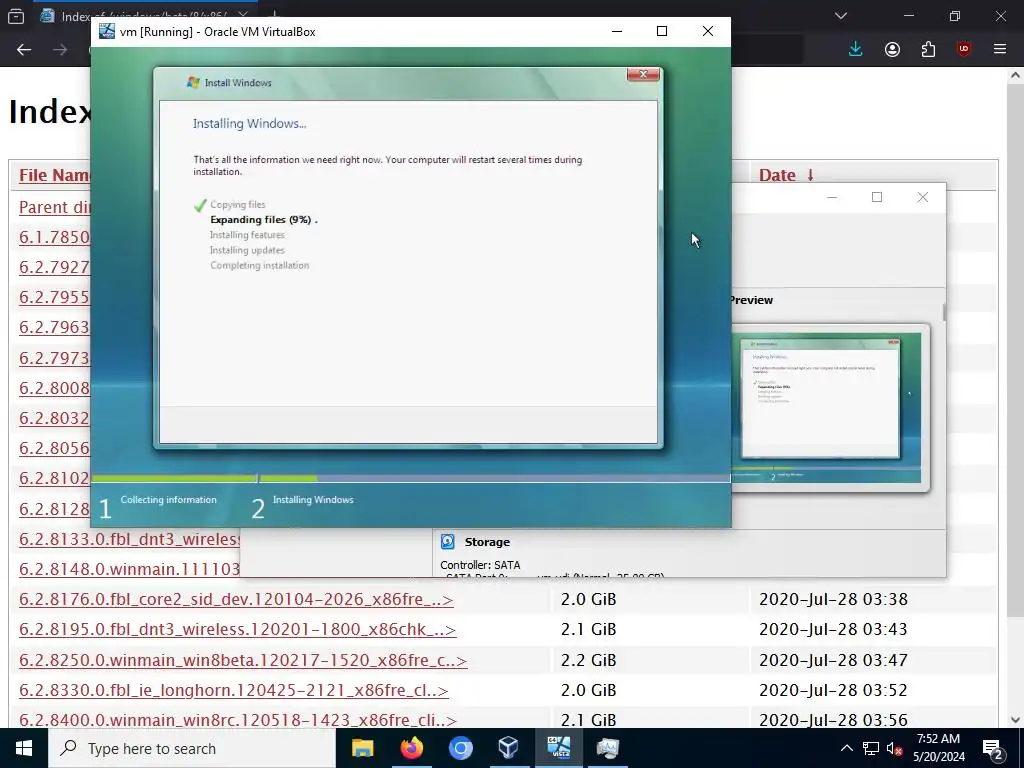Click the VirtualBox icon in the VM title bar

point(106,31)
